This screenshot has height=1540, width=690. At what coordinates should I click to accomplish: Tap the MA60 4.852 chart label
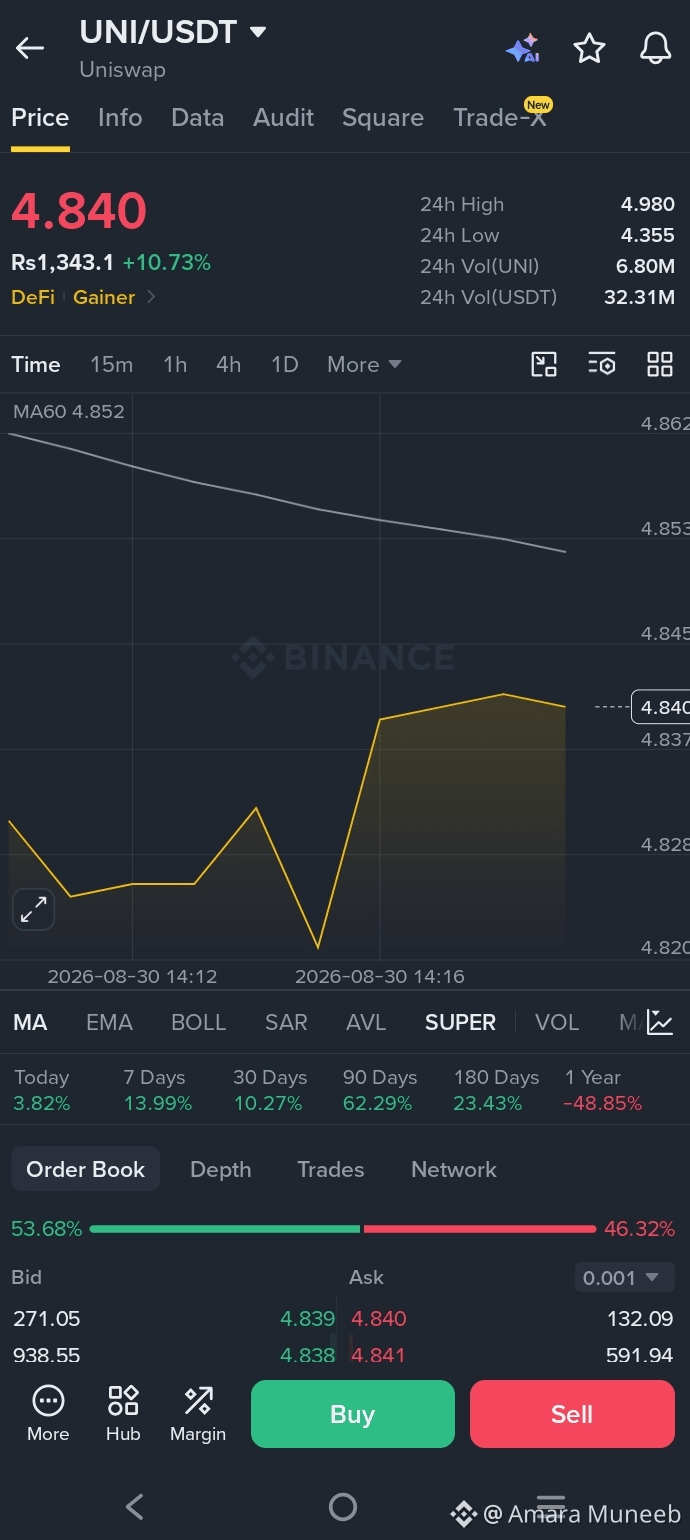pos(69,411)
